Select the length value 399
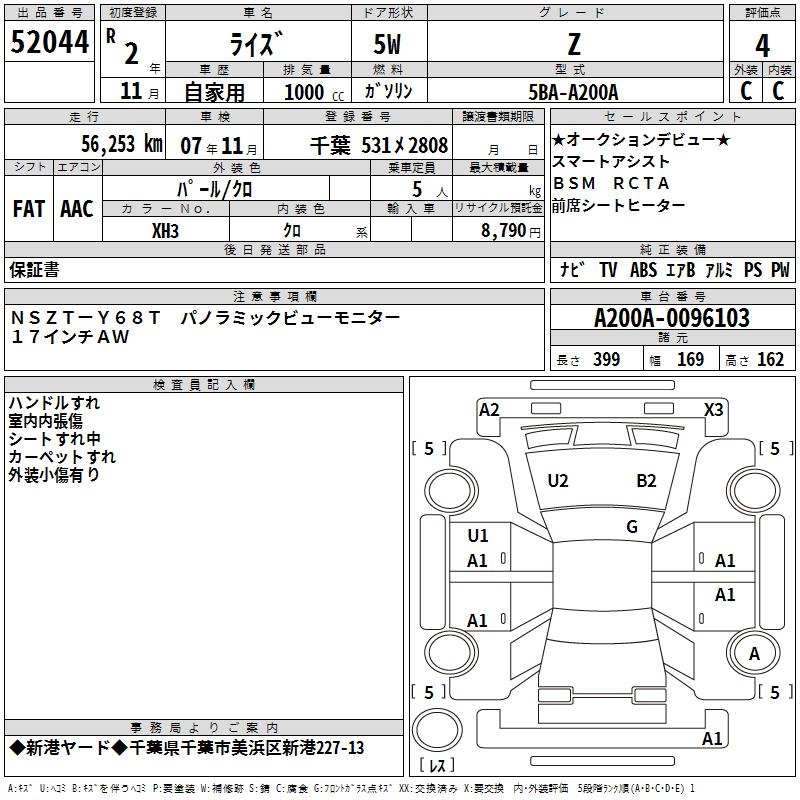 click(x=607, y=359)
